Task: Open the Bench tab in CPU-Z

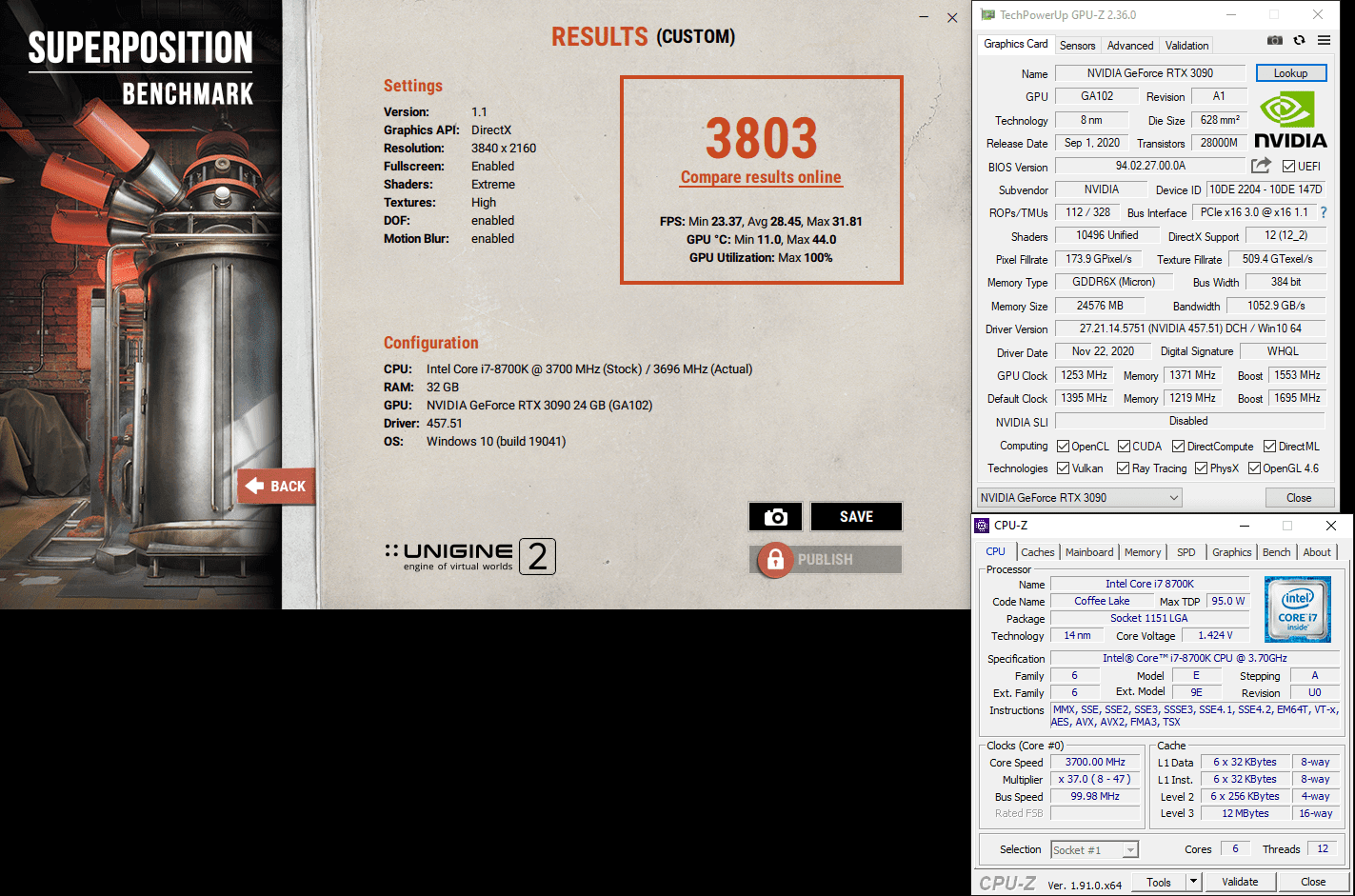Action: pos(1276,552)
